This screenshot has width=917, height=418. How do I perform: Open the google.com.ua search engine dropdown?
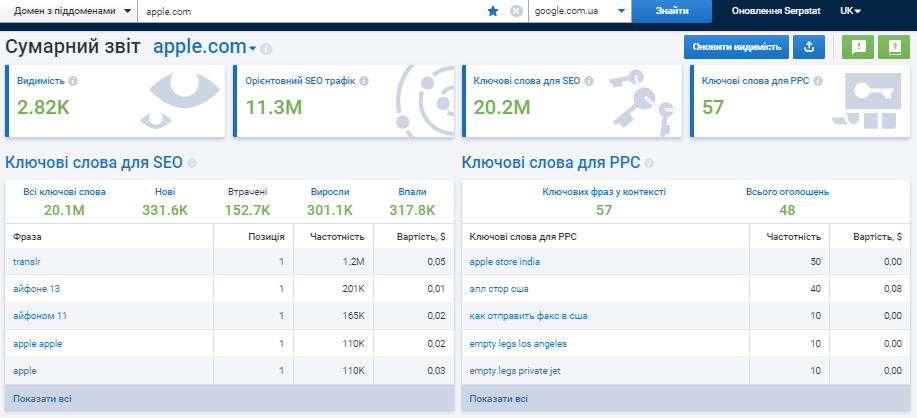point(579,11)
